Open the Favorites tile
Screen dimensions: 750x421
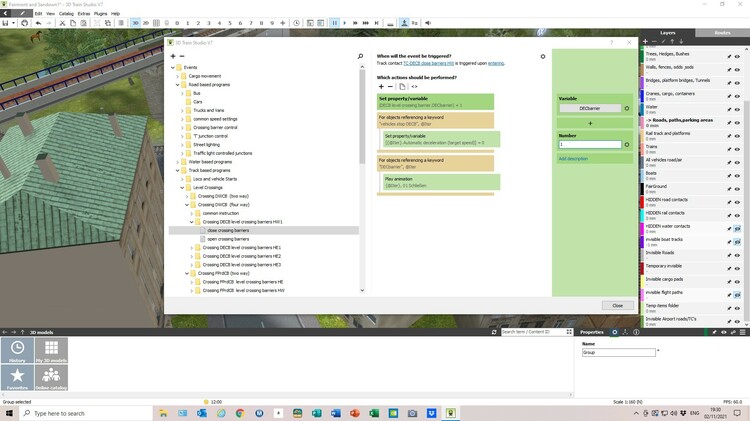[x=18, y=378]
